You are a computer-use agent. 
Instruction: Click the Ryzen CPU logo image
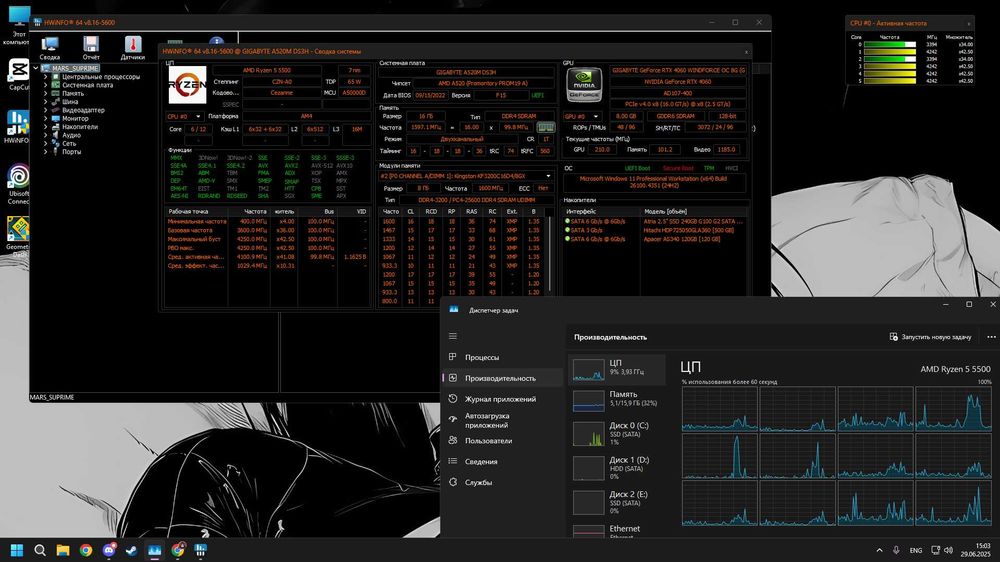point(187,84)
